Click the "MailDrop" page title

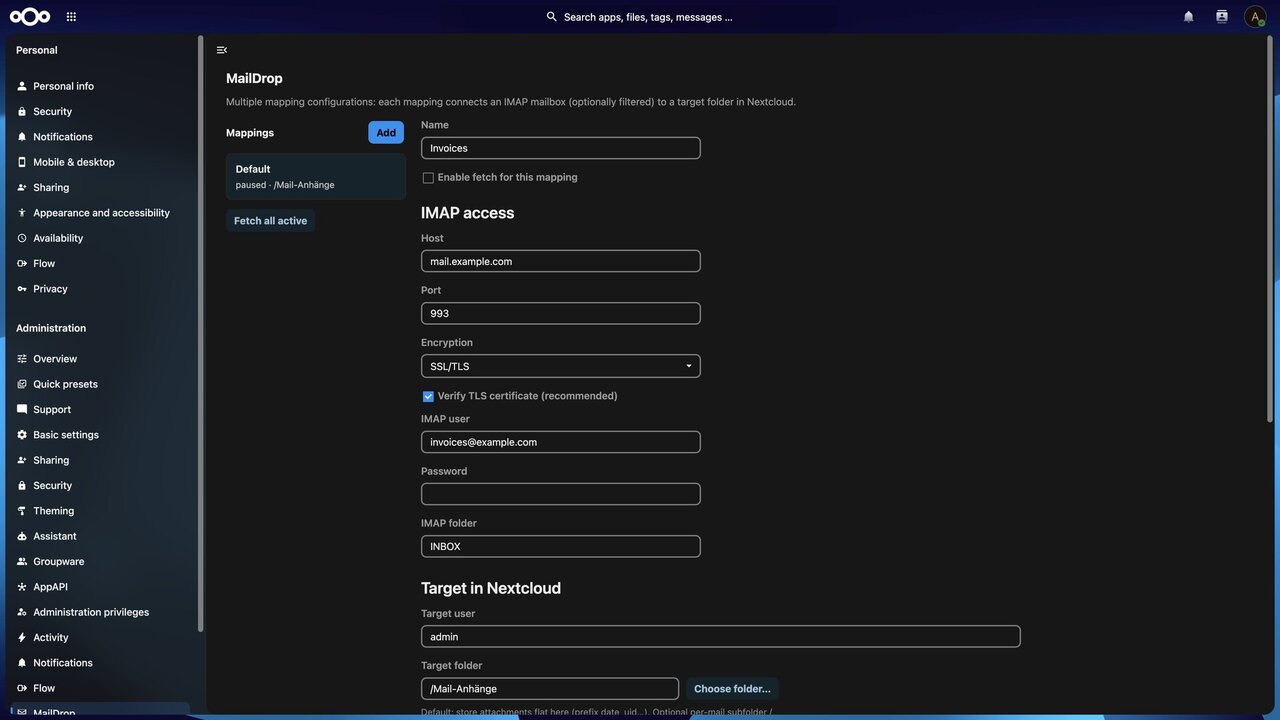(x=254, y=78)
